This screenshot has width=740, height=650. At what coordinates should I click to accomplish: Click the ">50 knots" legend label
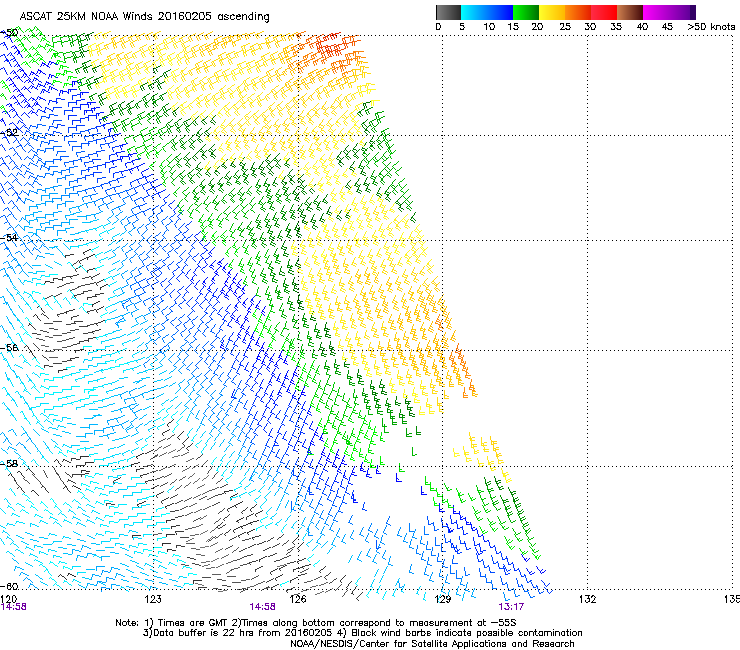pyautogui.click(x=711, y=26)
